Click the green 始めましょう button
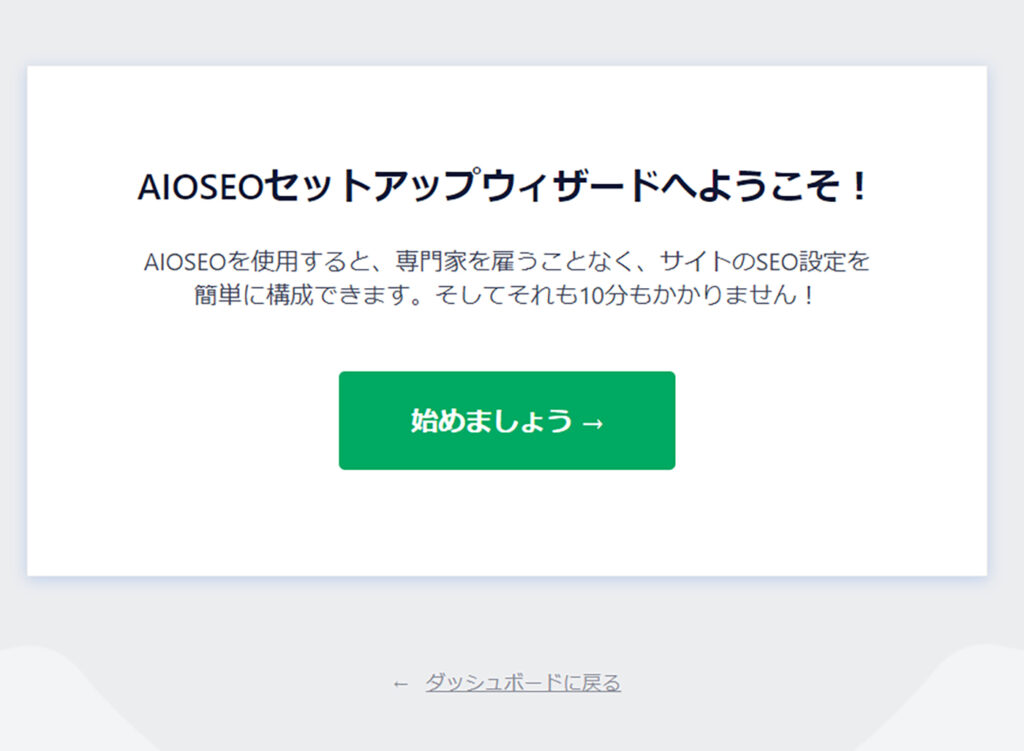This screenshot has width=1024, height=751. click(507, 421)
